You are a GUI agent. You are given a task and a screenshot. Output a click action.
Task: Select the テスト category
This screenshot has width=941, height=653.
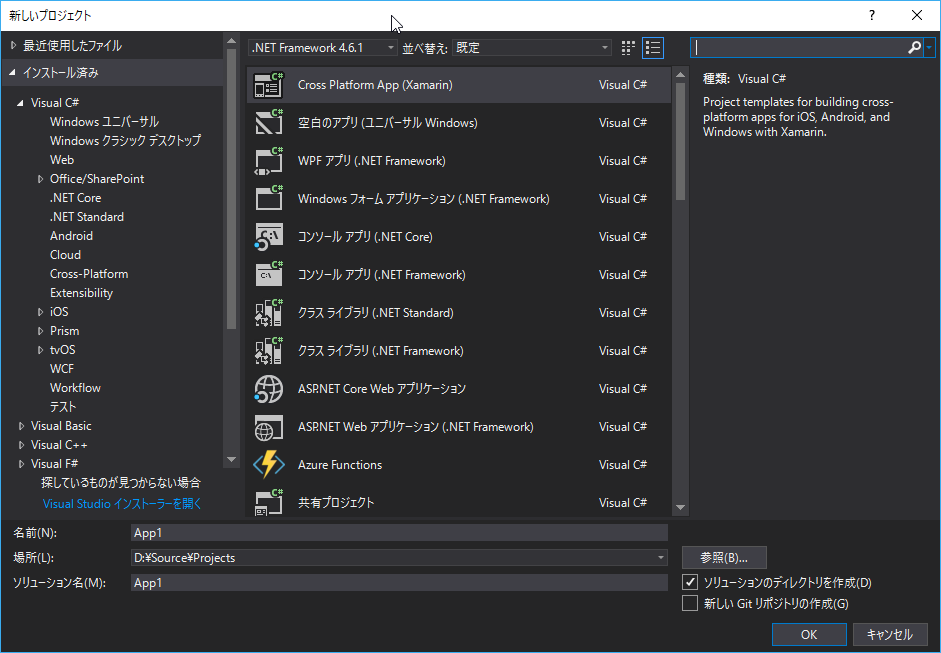tap(63, 407)
